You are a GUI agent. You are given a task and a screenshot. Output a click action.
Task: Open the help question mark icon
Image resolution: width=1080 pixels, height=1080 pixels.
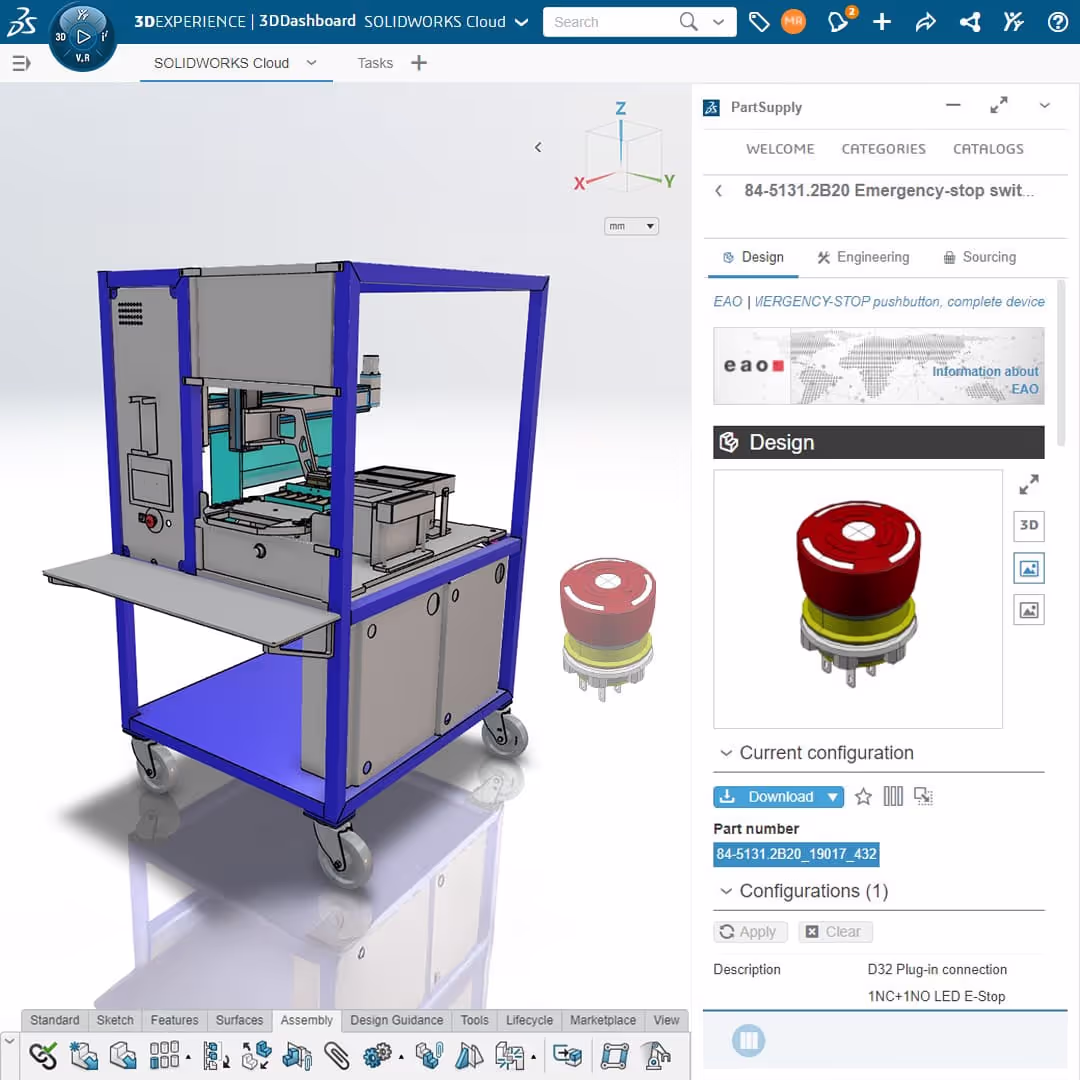1057,22
